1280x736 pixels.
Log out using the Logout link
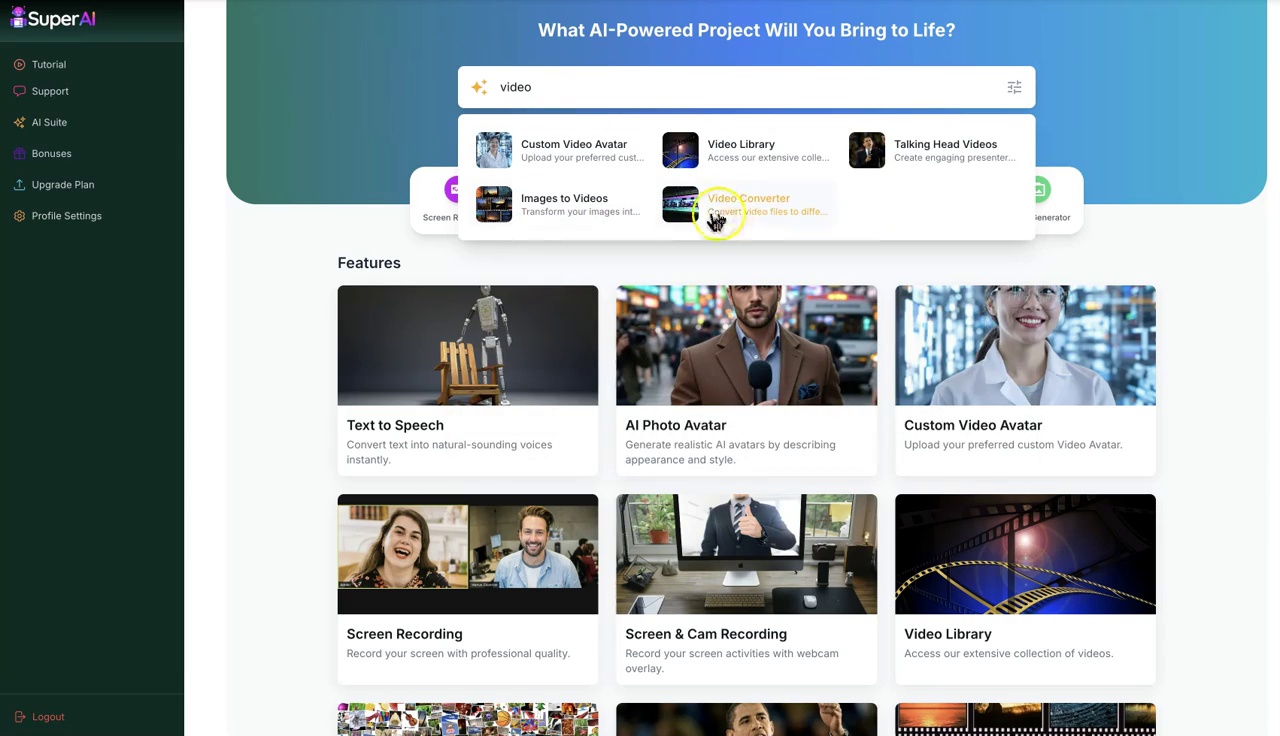point(39,716)
